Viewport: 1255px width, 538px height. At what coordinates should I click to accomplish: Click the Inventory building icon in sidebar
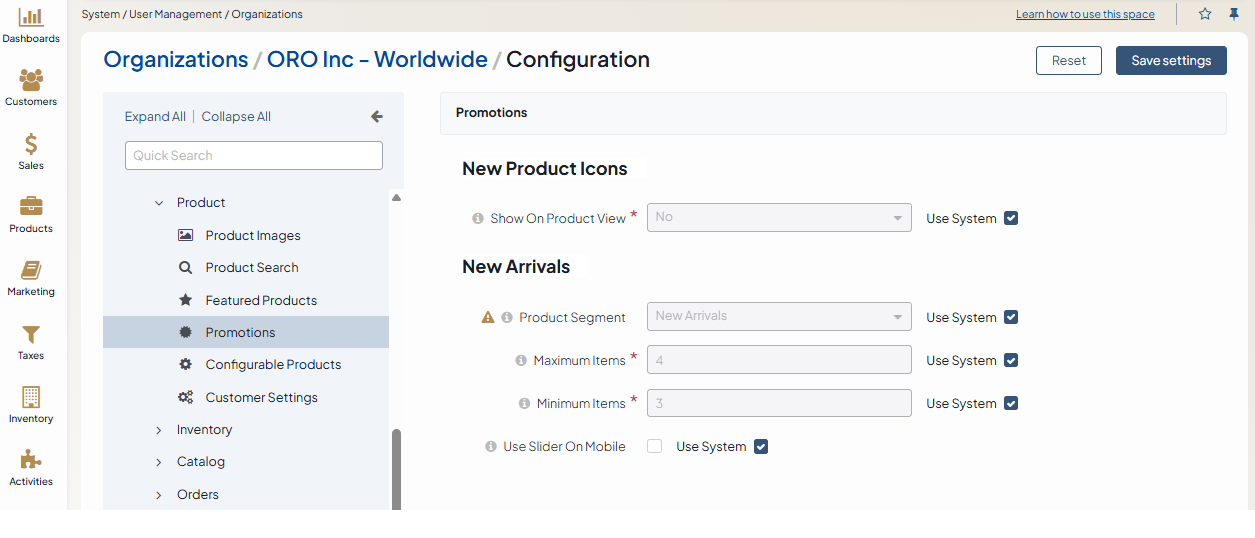pyautogui.click(x=31, y=397)
